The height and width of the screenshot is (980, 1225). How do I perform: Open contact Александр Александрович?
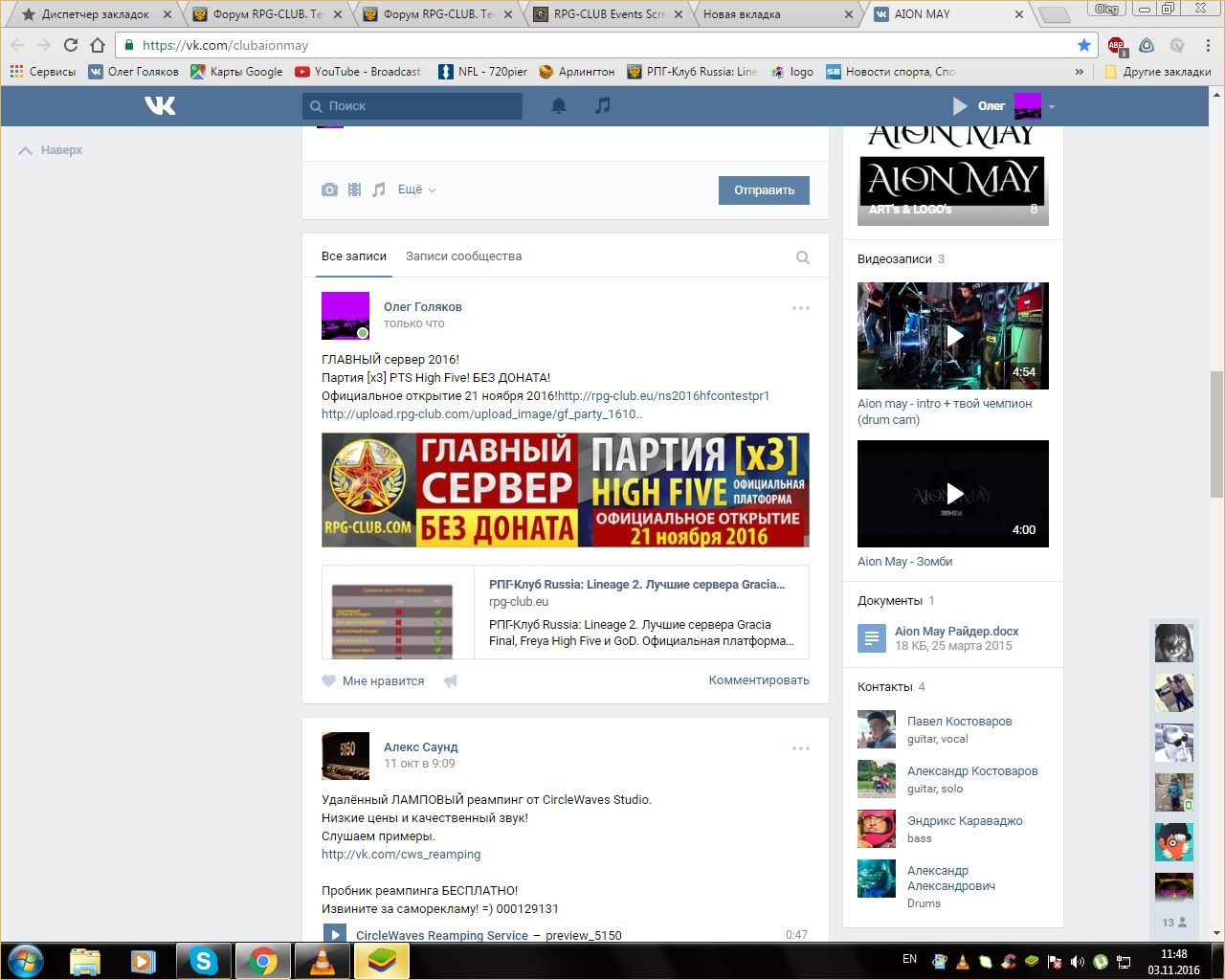click(x=951, y=878)
